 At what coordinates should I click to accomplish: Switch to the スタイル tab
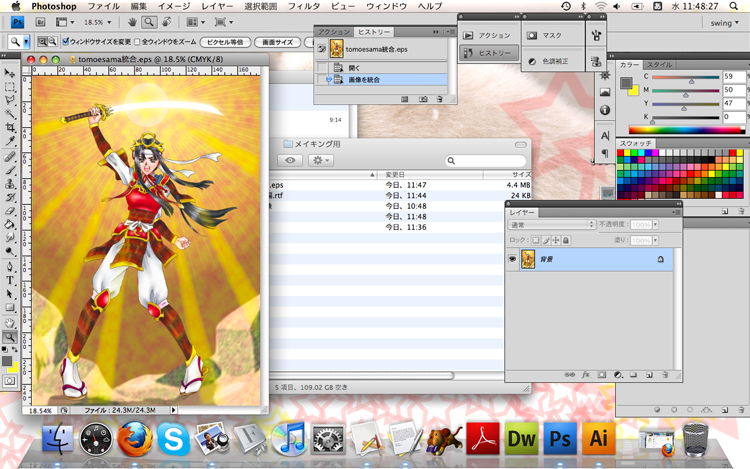point(659,65)
